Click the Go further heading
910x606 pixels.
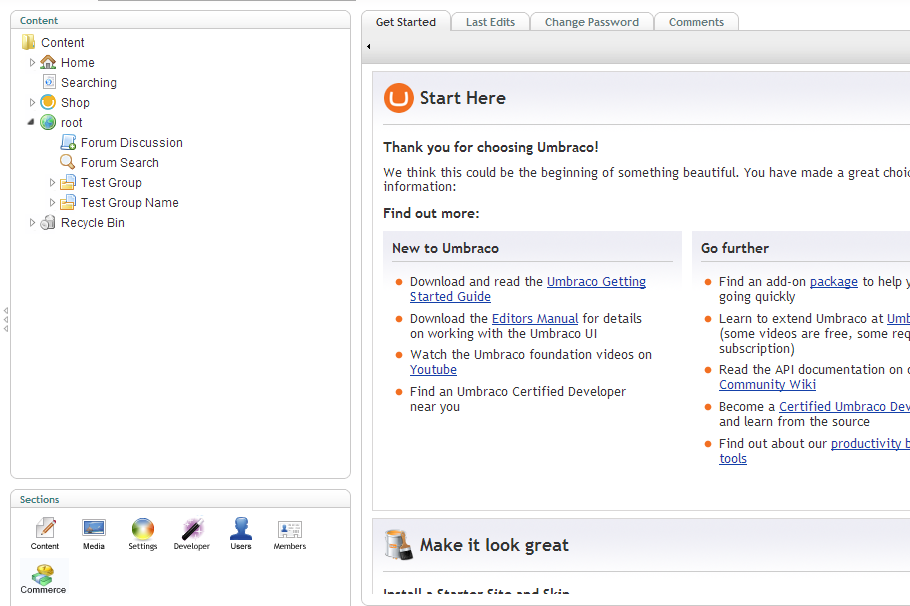pos(735,248)
